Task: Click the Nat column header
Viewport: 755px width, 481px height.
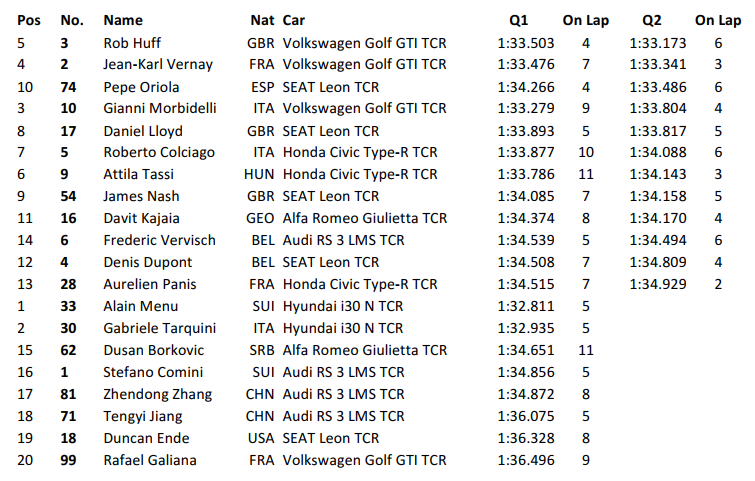Action: click(x=262, y=20)
